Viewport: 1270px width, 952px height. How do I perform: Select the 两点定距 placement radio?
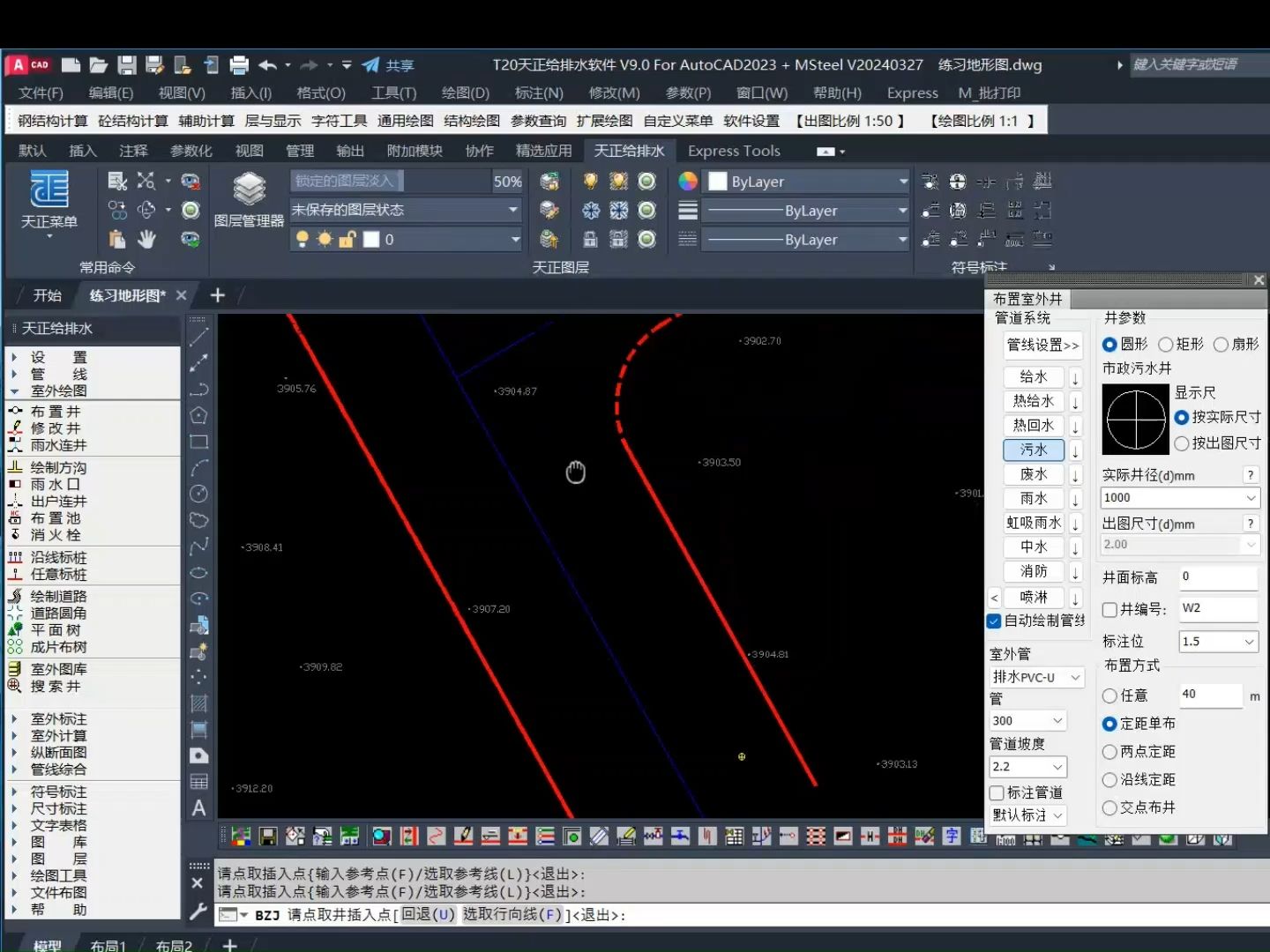pyautogui.click(x=1109, y=752)
